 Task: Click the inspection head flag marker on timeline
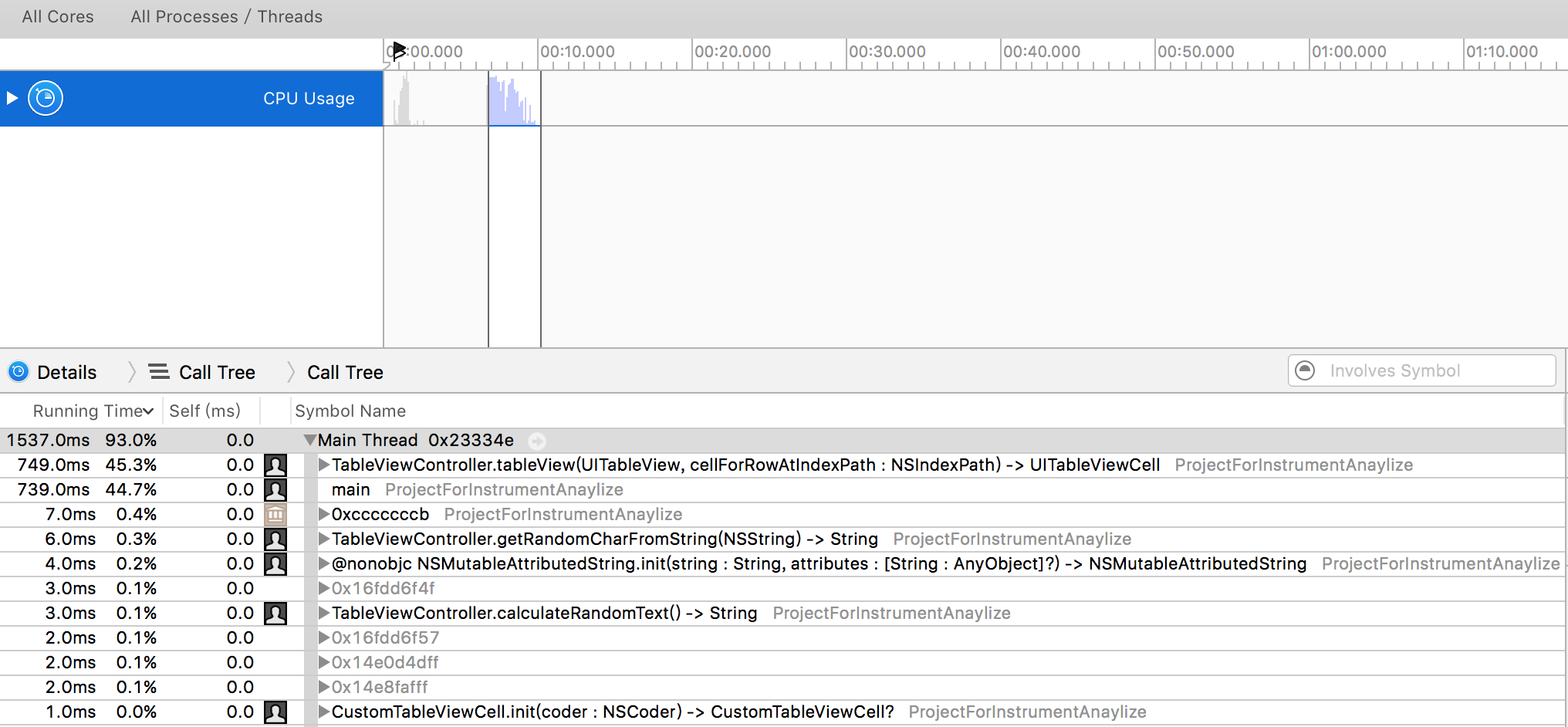398,51
